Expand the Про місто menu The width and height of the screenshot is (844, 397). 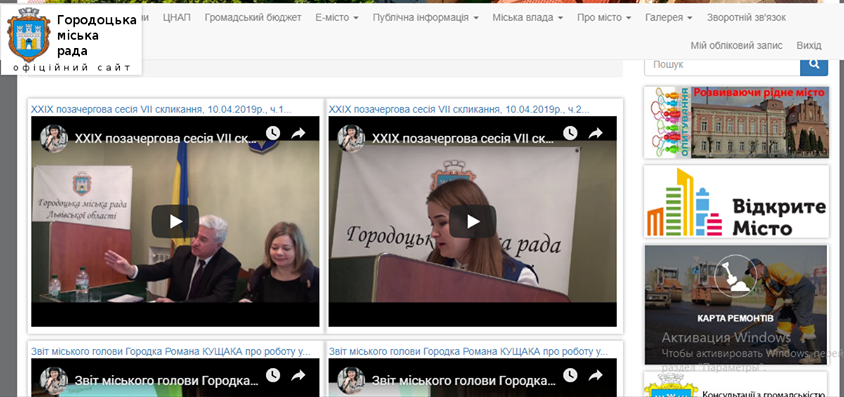tap(604, 18)
